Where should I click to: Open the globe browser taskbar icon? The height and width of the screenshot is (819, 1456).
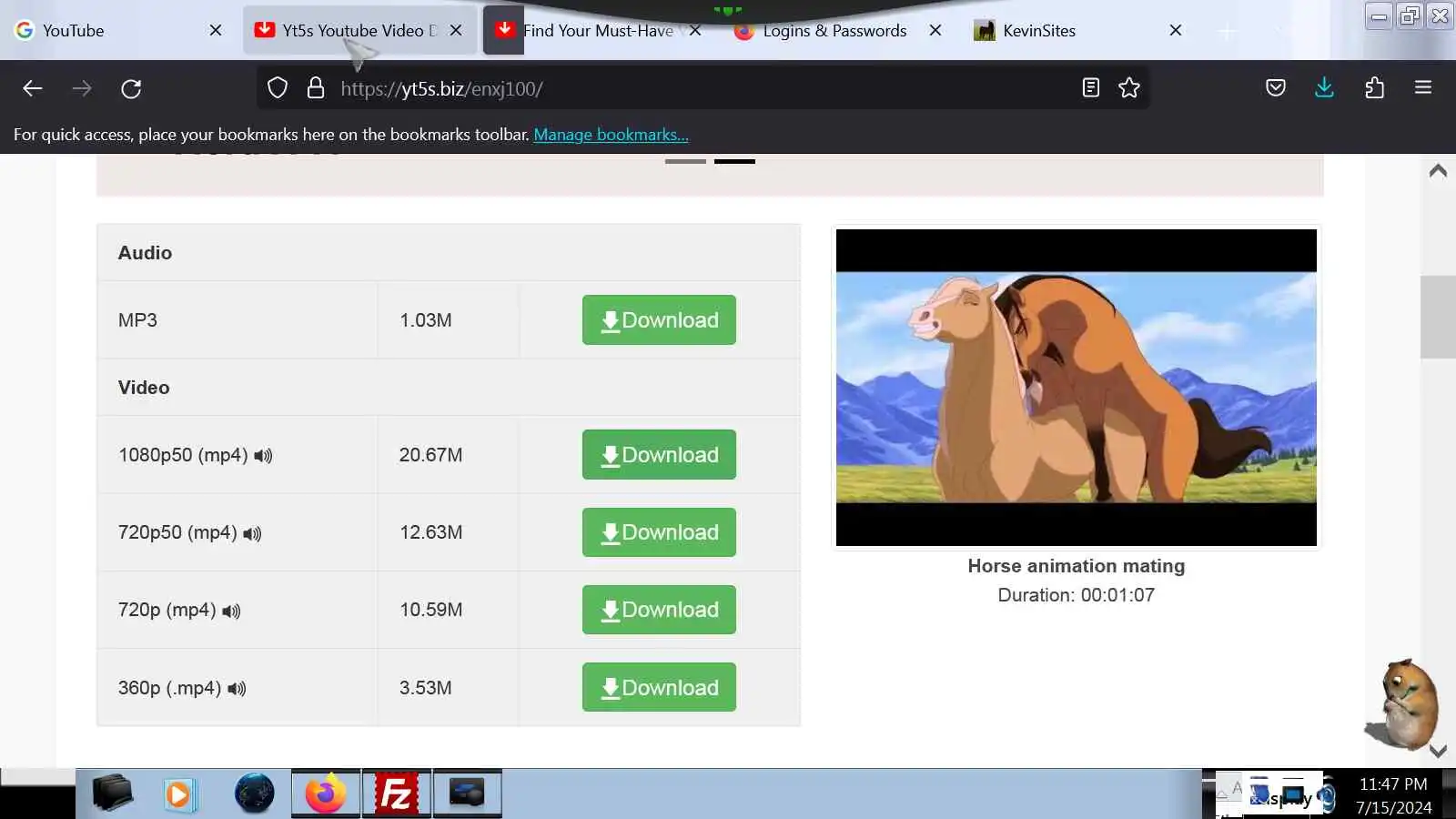(254, 794)
